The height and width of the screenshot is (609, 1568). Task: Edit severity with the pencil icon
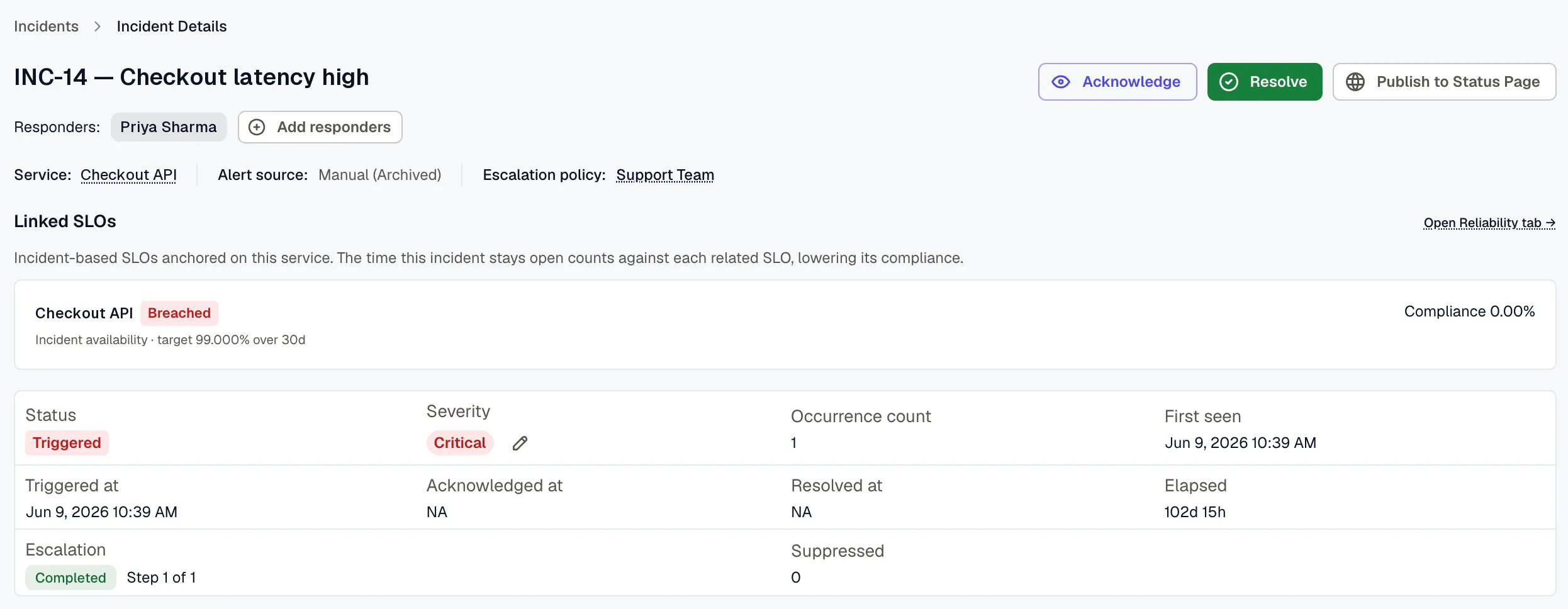click(x=520, y=444)
